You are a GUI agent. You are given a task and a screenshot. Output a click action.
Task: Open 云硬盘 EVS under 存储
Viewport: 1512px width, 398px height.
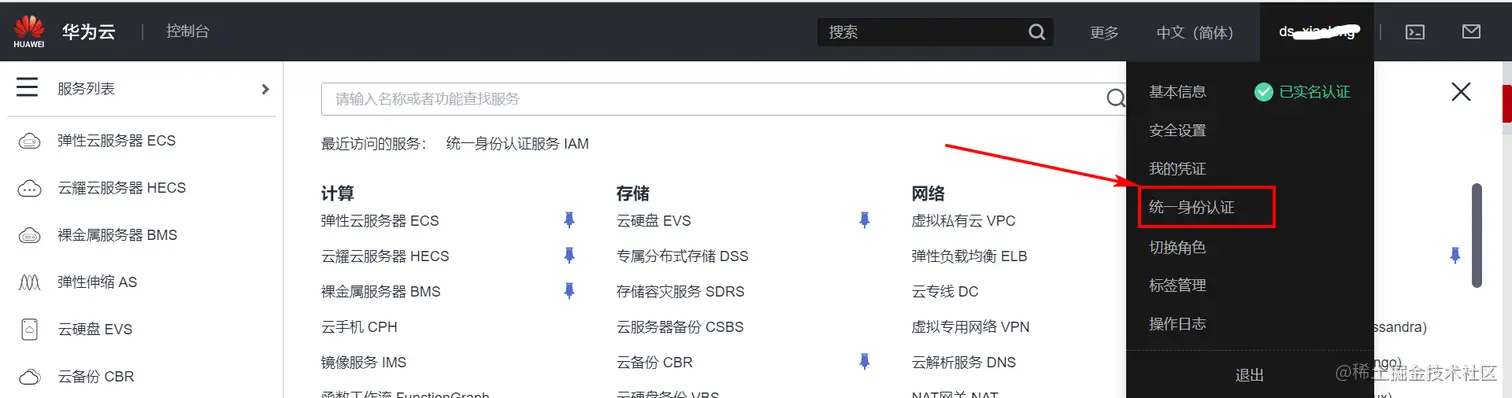(x=654, y=220)
